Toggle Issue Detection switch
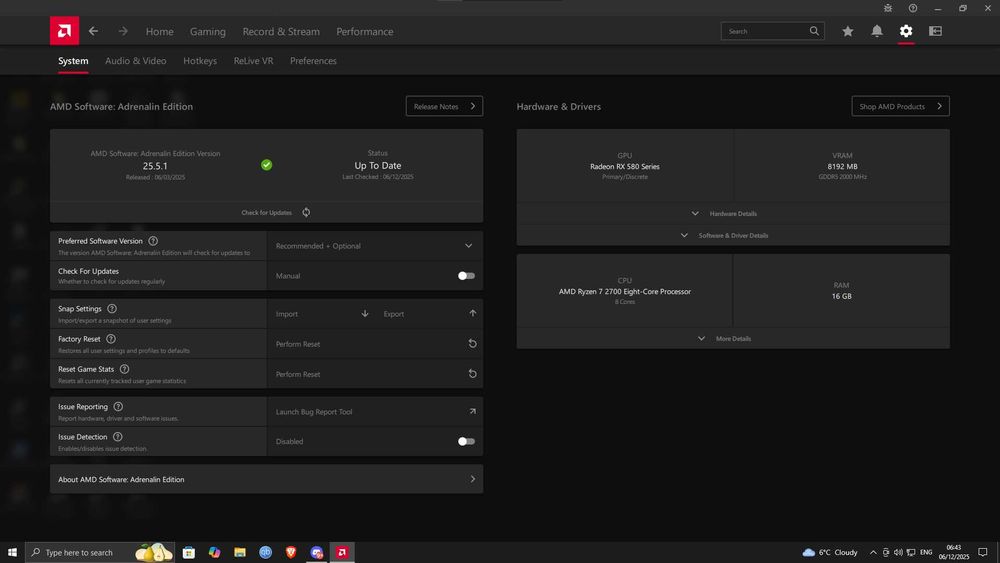1000x563 pixels. click(466, 441)
